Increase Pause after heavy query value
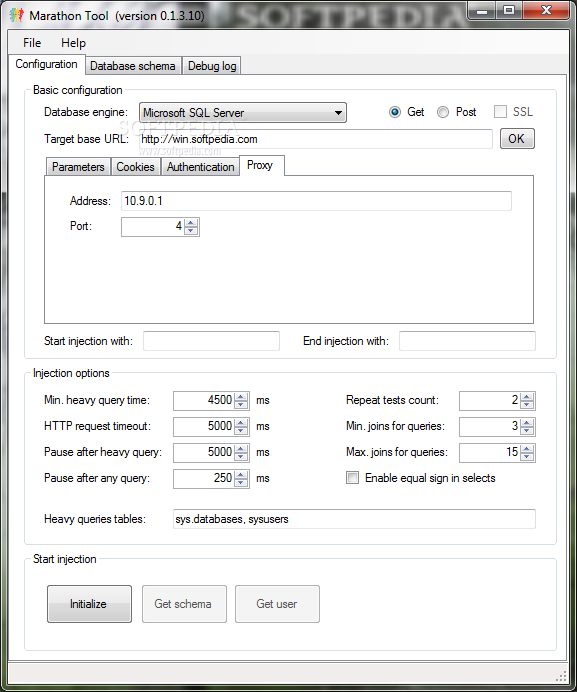This screenshot has height=692, width=577. tap(241, 448)
